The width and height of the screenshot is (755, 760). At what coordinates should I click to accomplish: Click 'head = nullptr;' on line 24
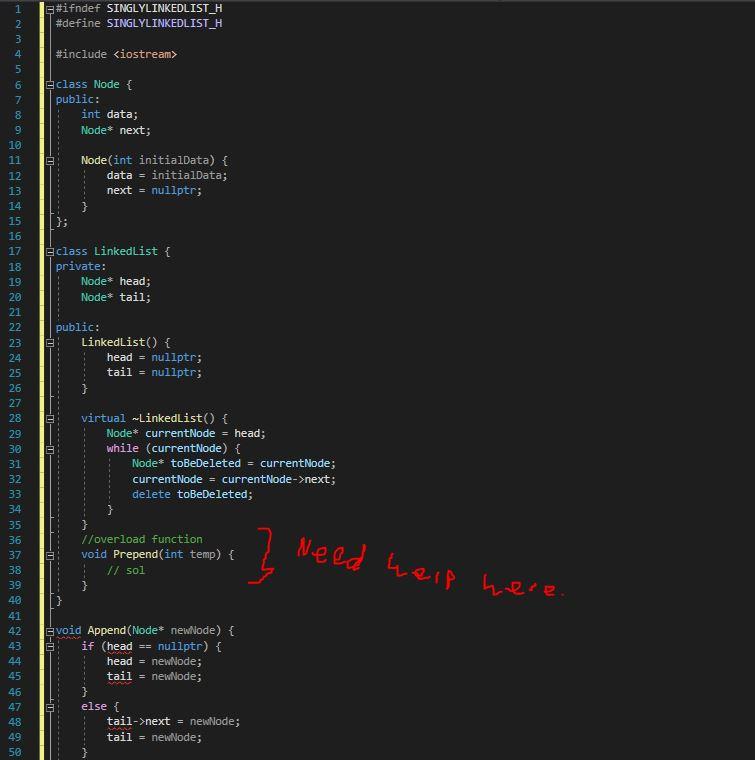(x=154, y=357)
